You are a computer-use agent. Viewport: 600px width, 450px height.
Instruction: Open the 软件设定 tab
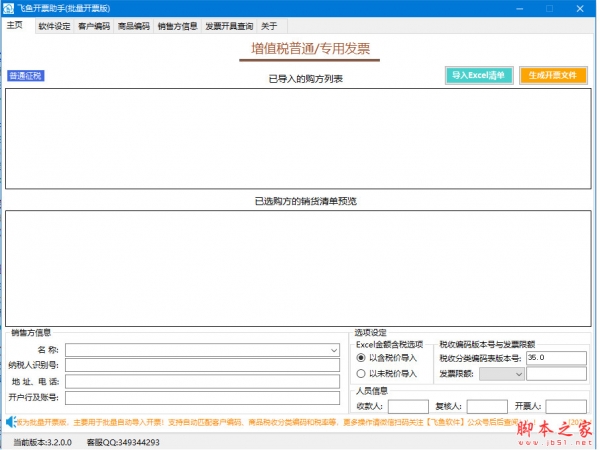[x=54, y=26]
